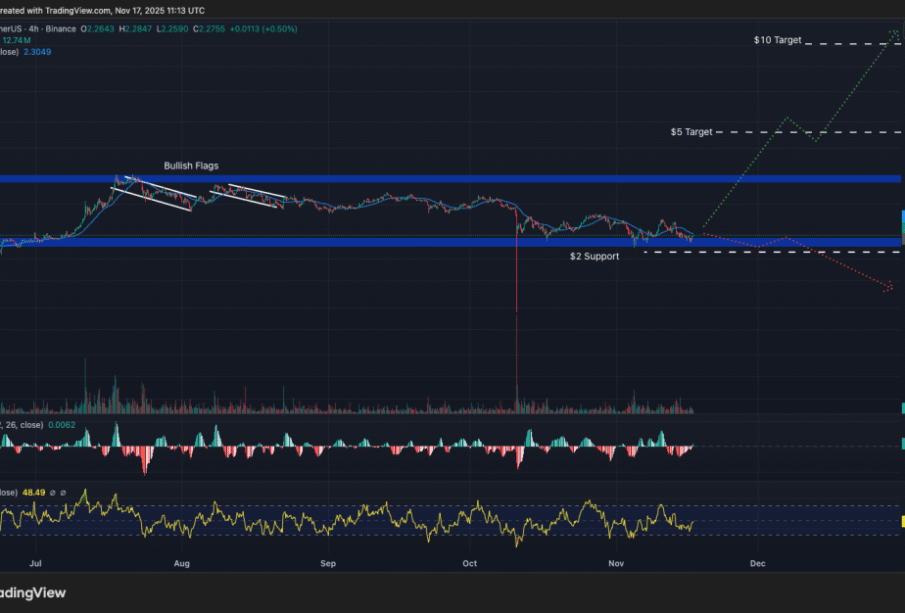Click the Aug label on the time axis
905x613 pixels.
click(x=182, y=564)
